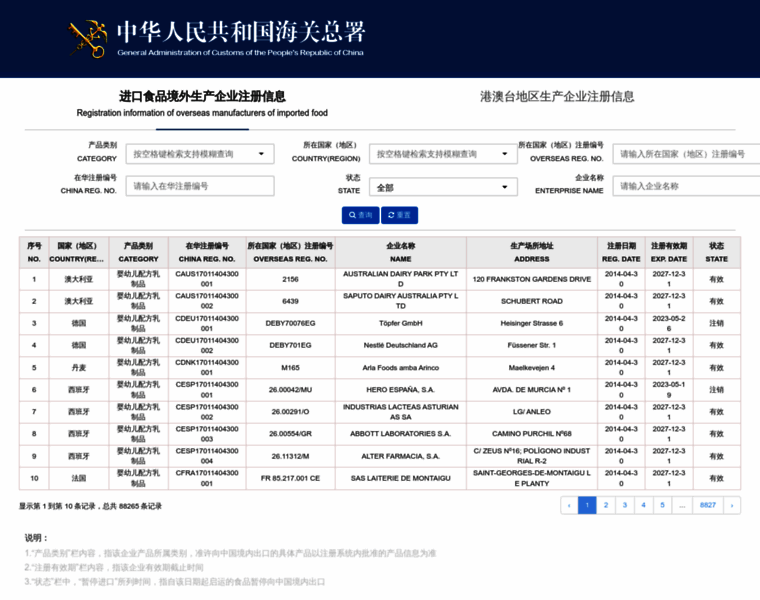The height and width of the screenshot is (600, 760).
Task: Switch to the 港澳台地区生产企业注册信息 tab
Action: coord(557,97)
